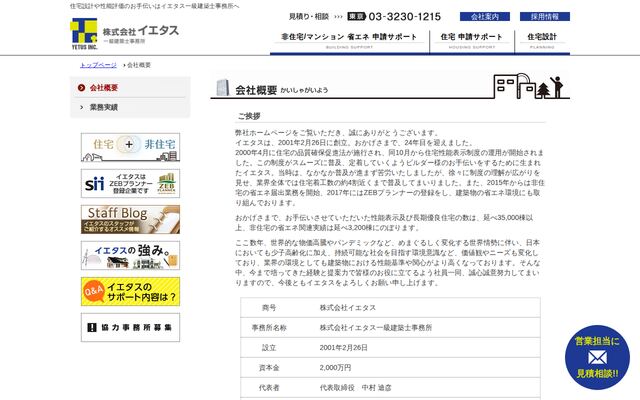Click the 事務所名称 table cell
This screenshot has height=400, width=640.
[x=269, y=328]
